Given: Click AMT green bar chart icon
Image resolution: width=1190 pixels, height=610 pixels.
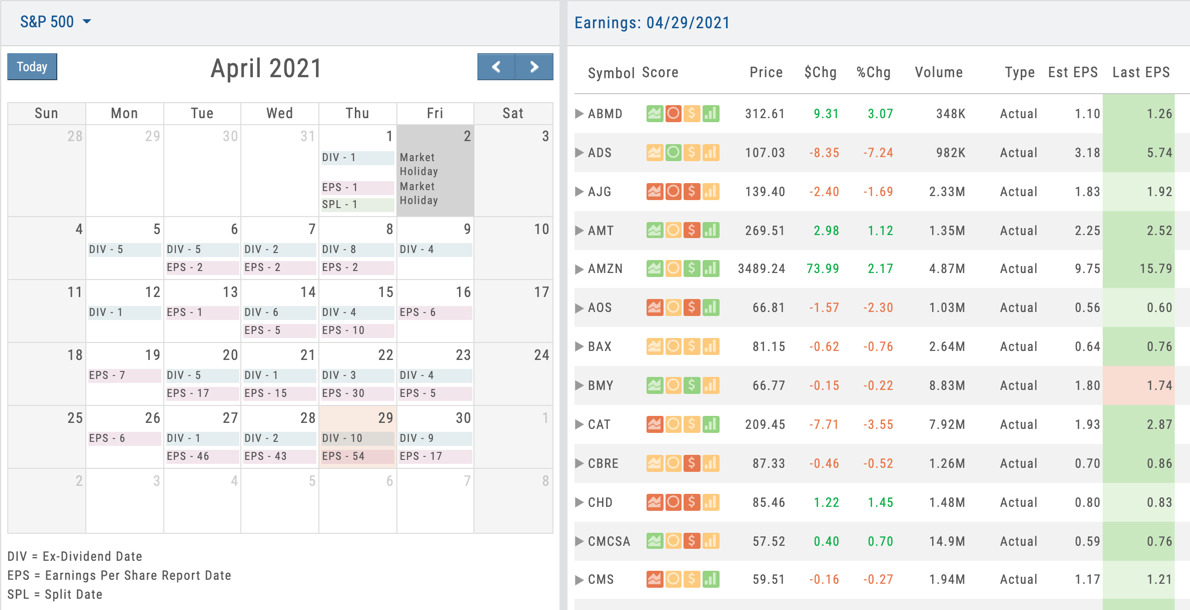Looking at the screenshot, I should tap(710, 231).
